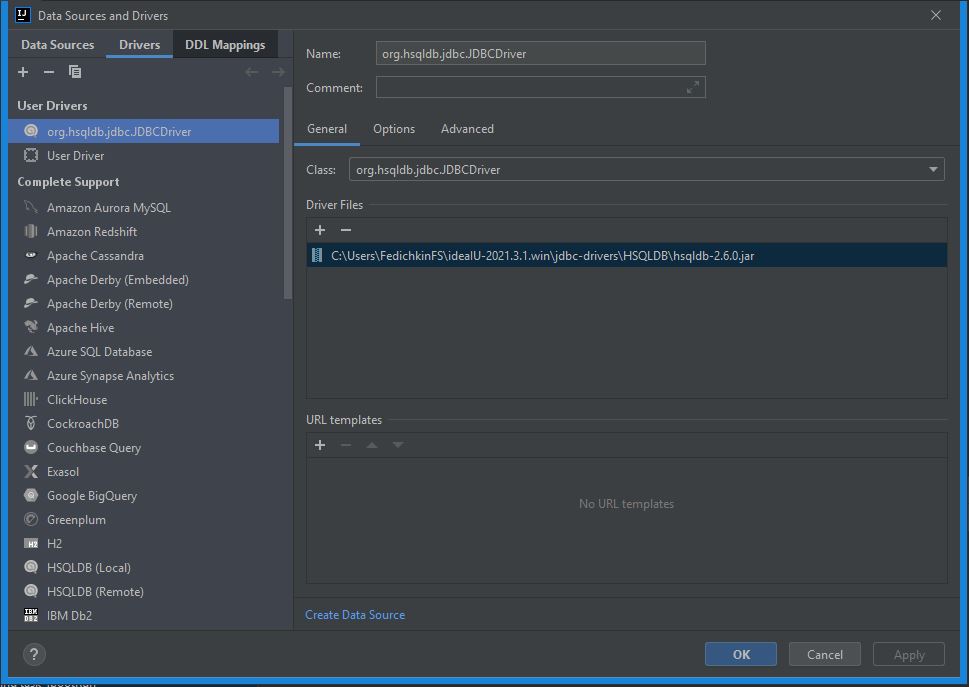Remove the selected driver file
This screenshot has height=687, width=969.
346,230
